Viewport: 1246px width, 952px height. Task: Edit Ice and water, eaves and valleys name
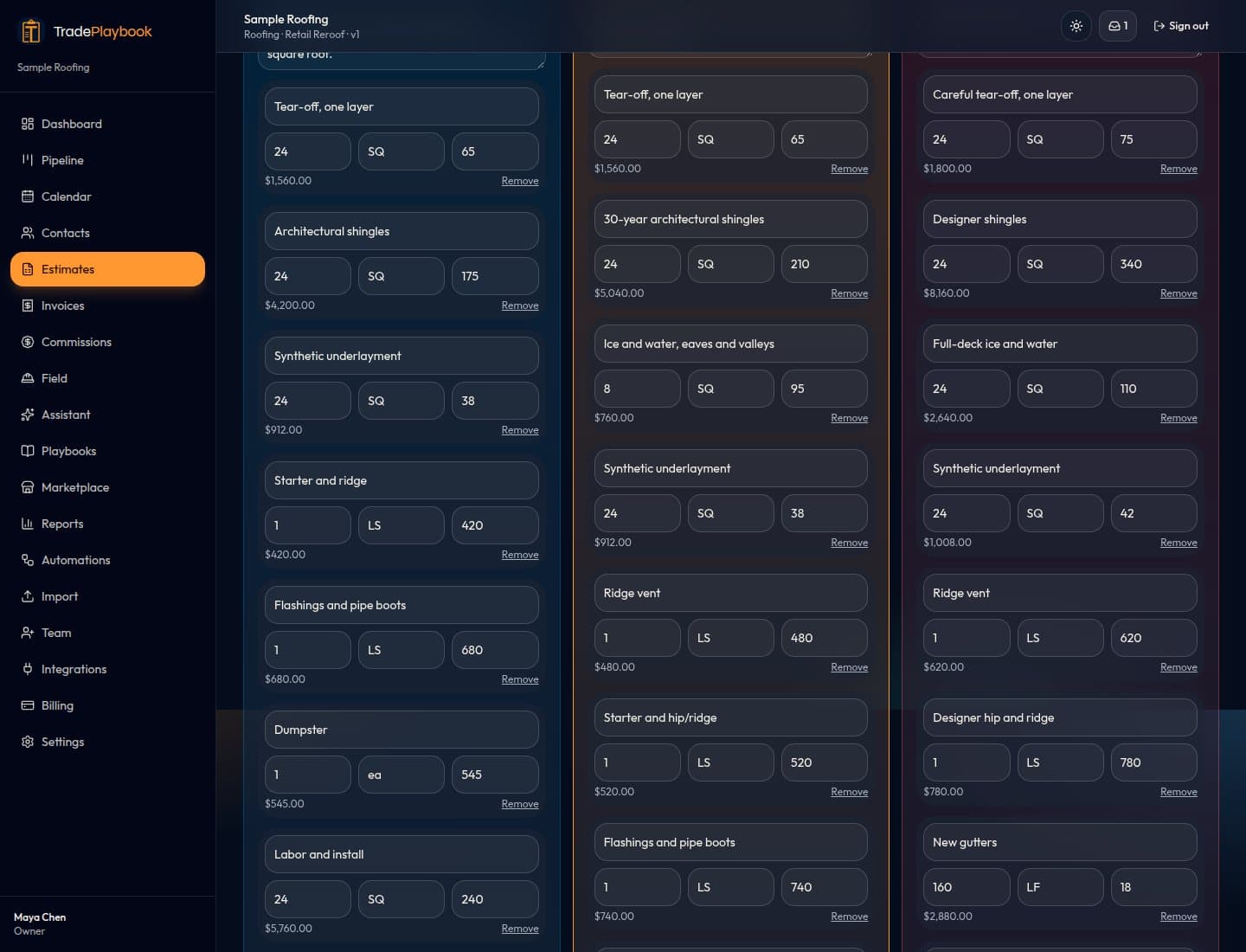(x=731, y=344)
